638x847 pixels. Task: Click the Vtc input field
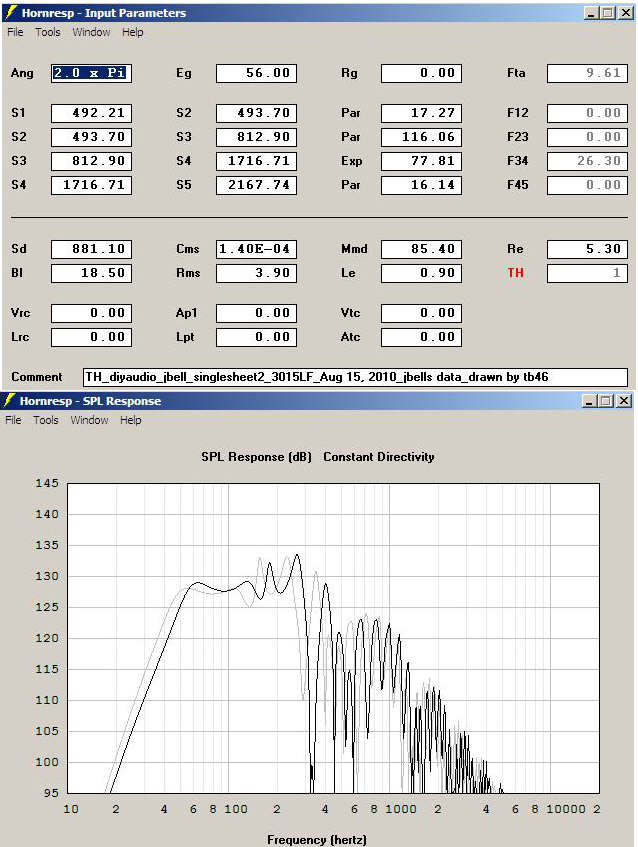click(x=421, y=313)
